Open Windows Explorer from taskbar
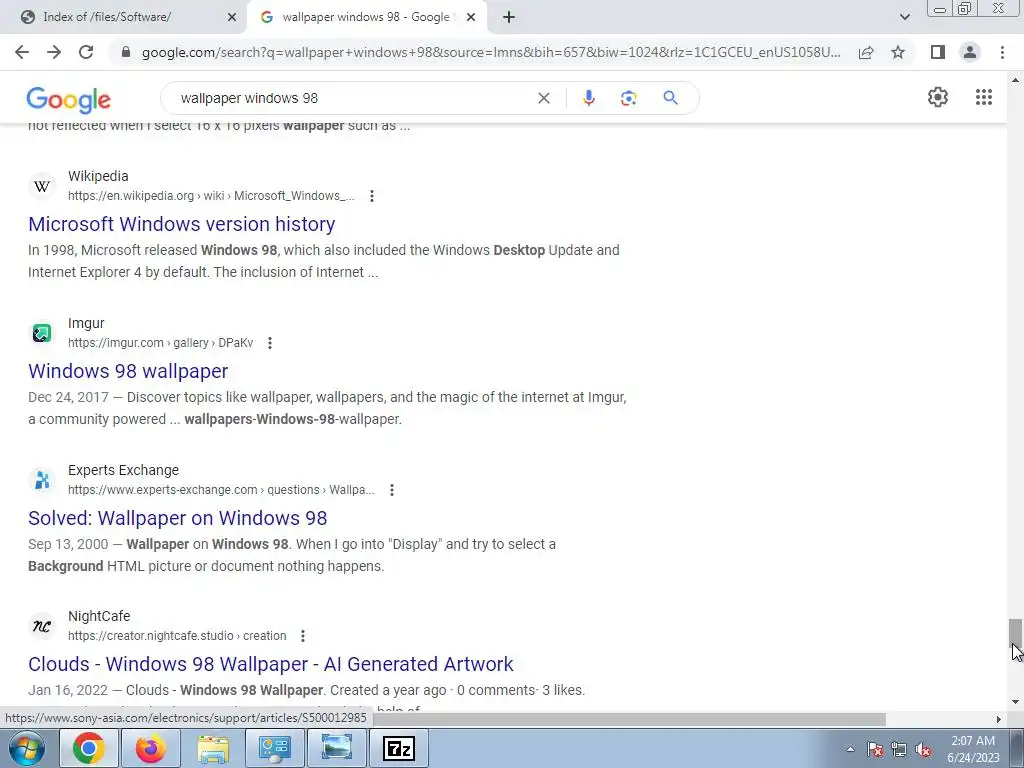The image size is (1024, 768). [213, 748]
